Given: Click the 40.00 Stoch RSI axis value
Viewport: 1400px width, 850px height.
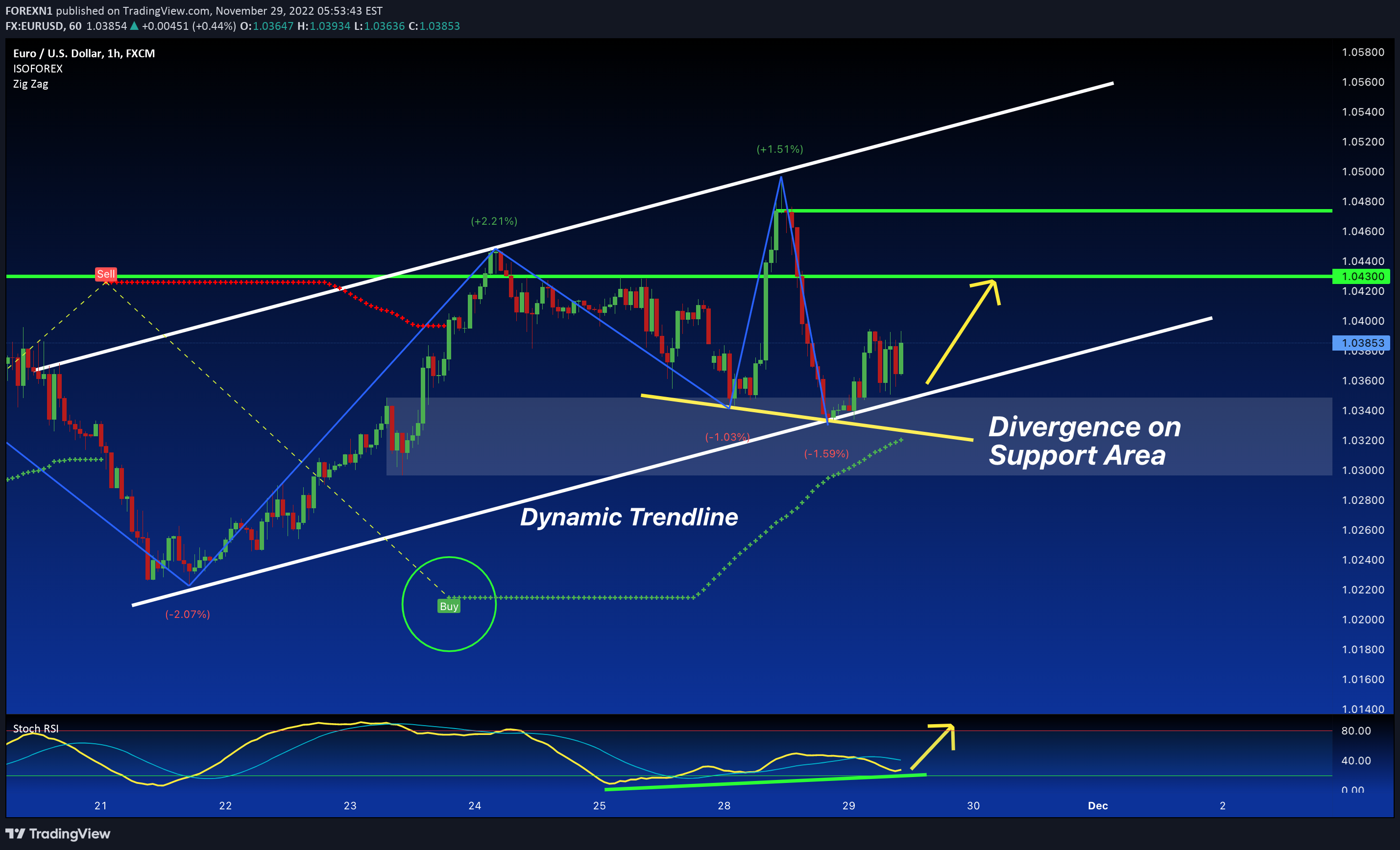Looking at the screenshot, I should tap(1356, 760).
